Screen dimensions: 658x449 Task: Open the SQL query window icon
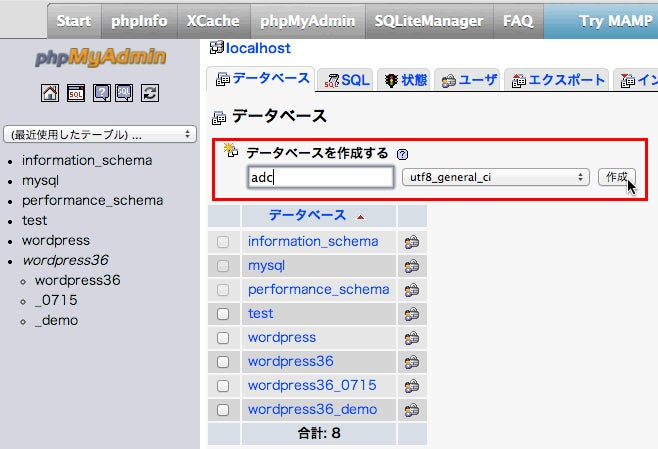click(76, 93)
